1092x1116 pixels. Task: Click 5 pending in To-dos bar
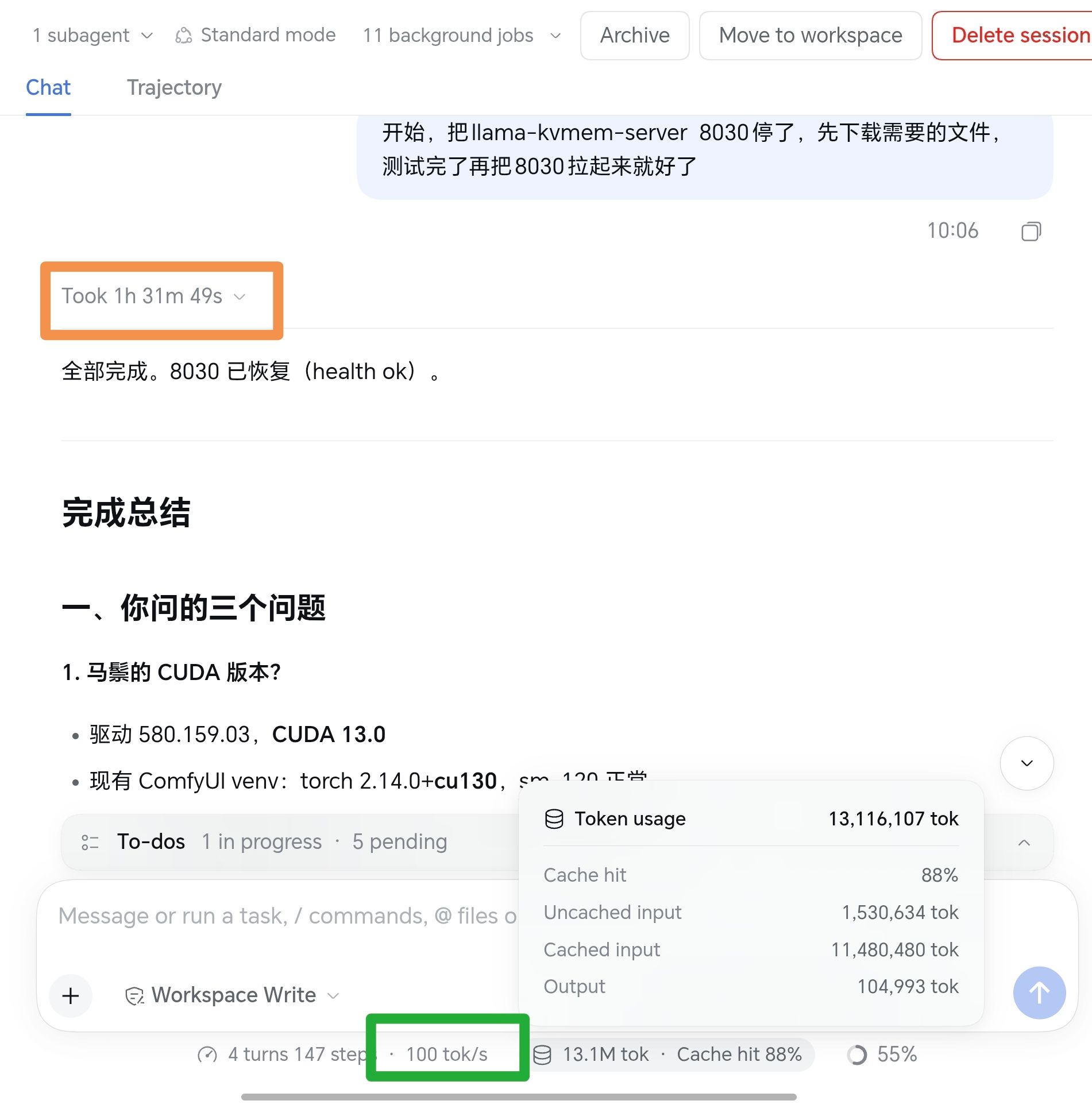[x=400, y=842]
